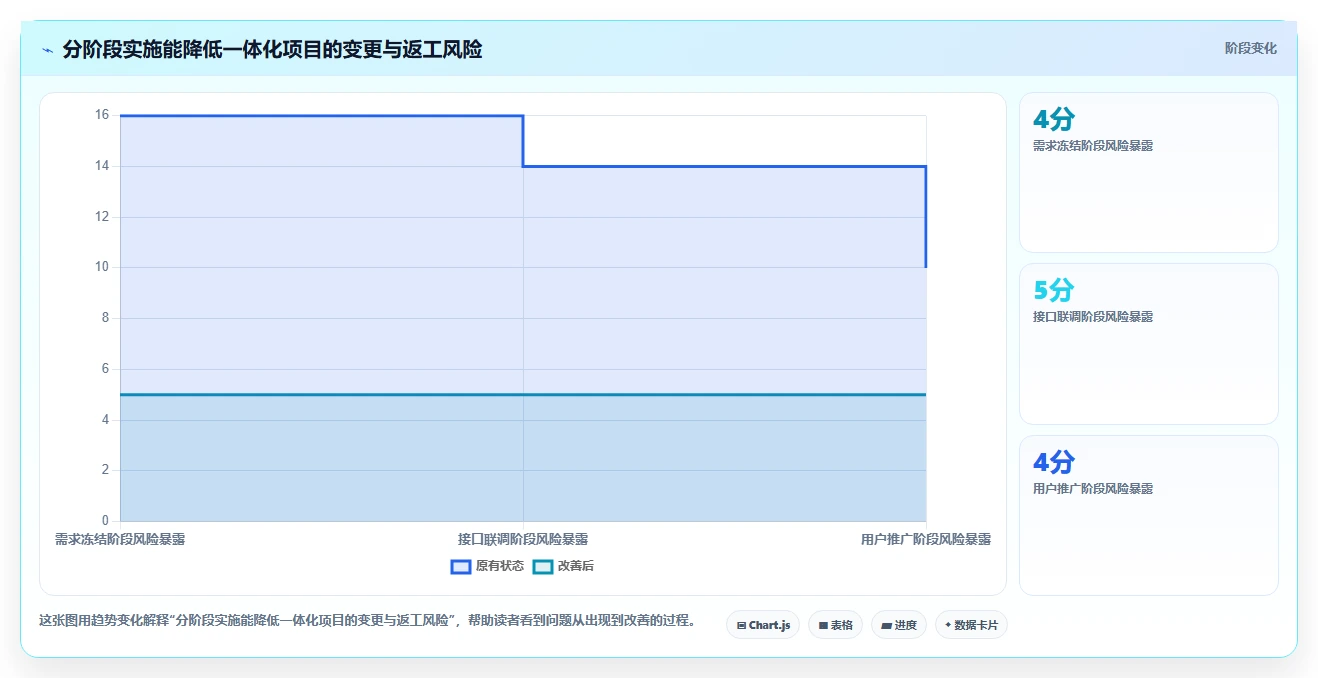
Task: Click the icon in the 进度 tag
Action: (x=887, y=625)
